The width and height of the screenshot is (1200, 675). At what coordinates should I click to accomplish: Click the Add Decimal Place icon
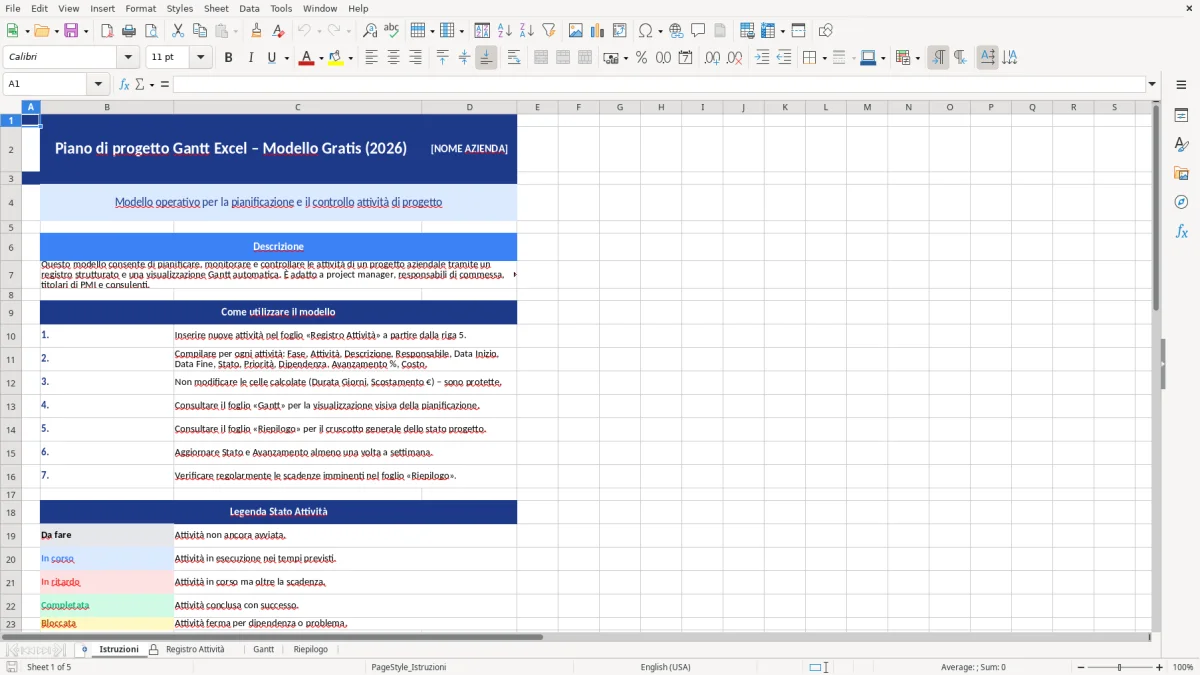(713, 58)
